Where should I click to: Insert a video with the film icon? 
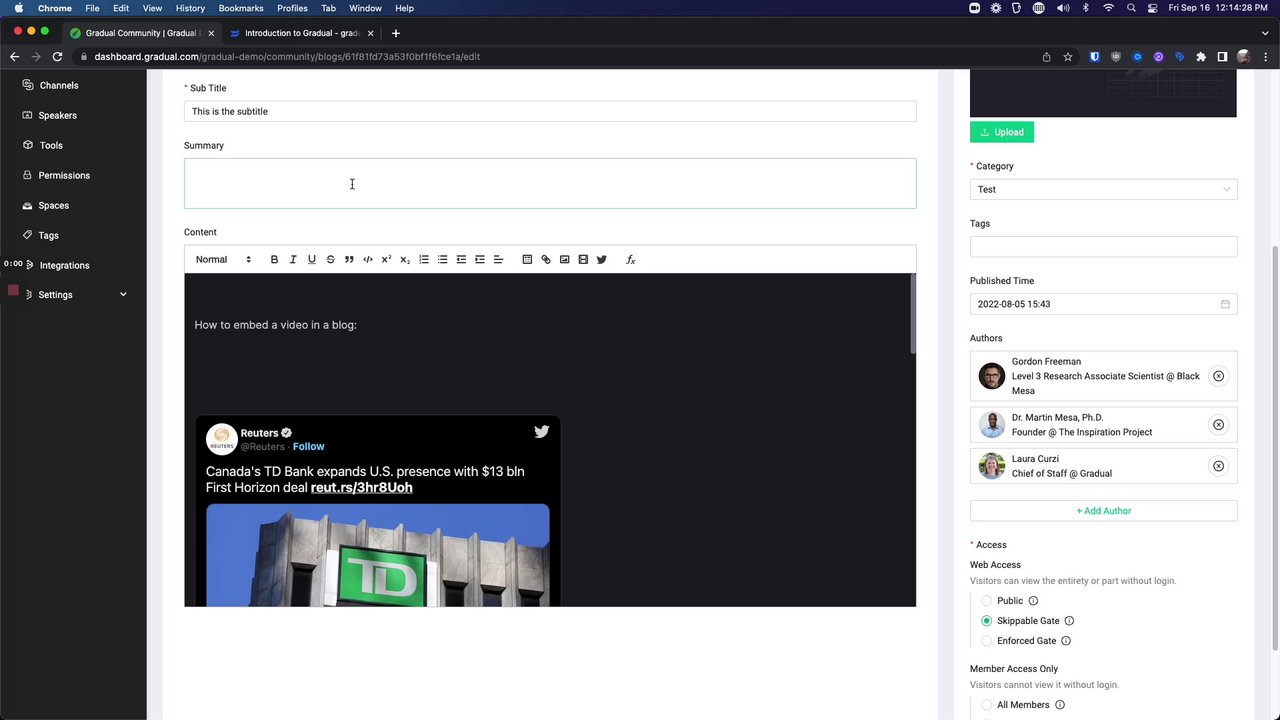tap(583, 260)
